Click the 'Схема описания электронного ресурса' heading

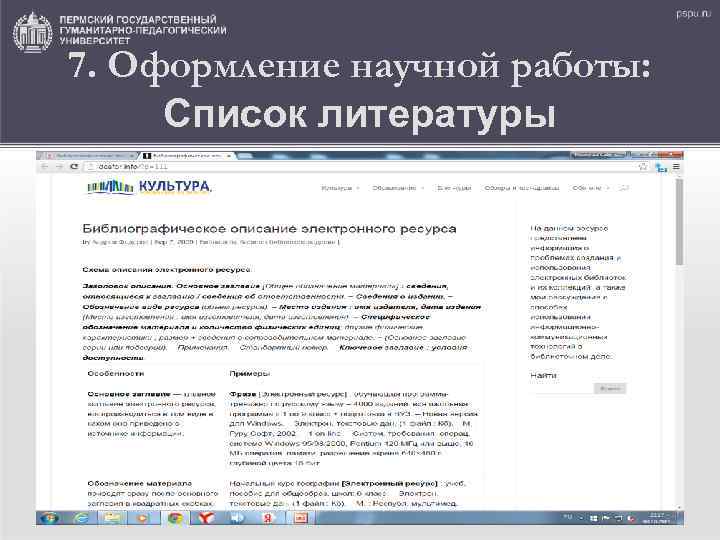pyautogui.click(x=167, y=270)
